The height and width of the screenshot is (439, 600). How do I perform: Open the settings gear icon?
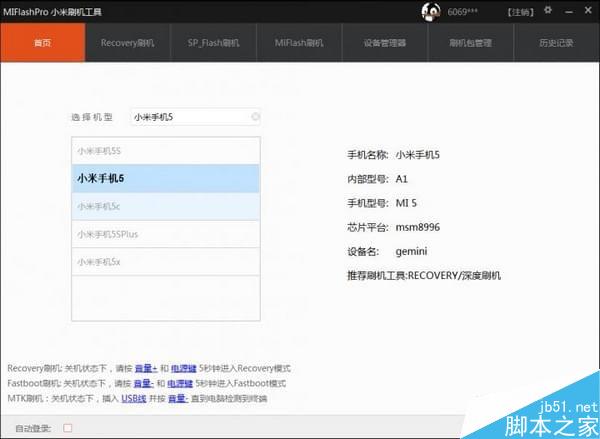point(548,10)
